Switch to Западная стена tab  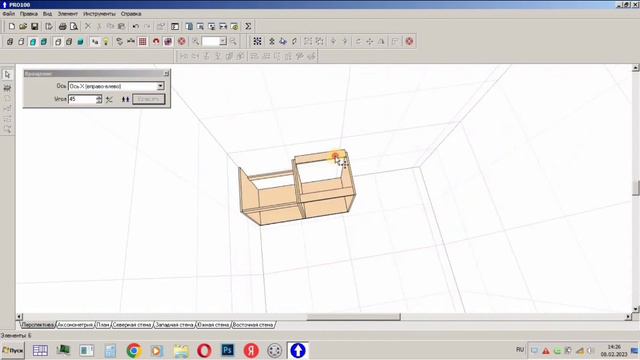[174, 325]
